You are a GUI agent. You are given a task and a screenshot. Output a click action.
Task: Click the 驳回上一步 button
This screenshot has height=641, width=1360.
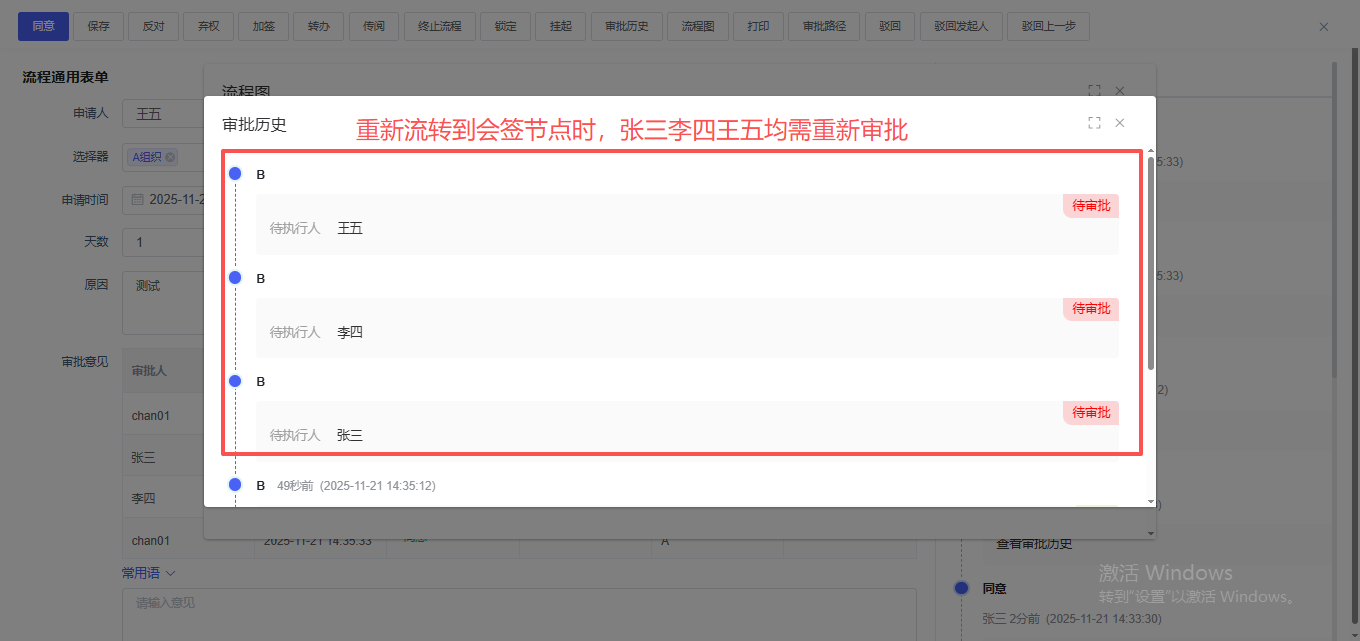click(1048, 27)
